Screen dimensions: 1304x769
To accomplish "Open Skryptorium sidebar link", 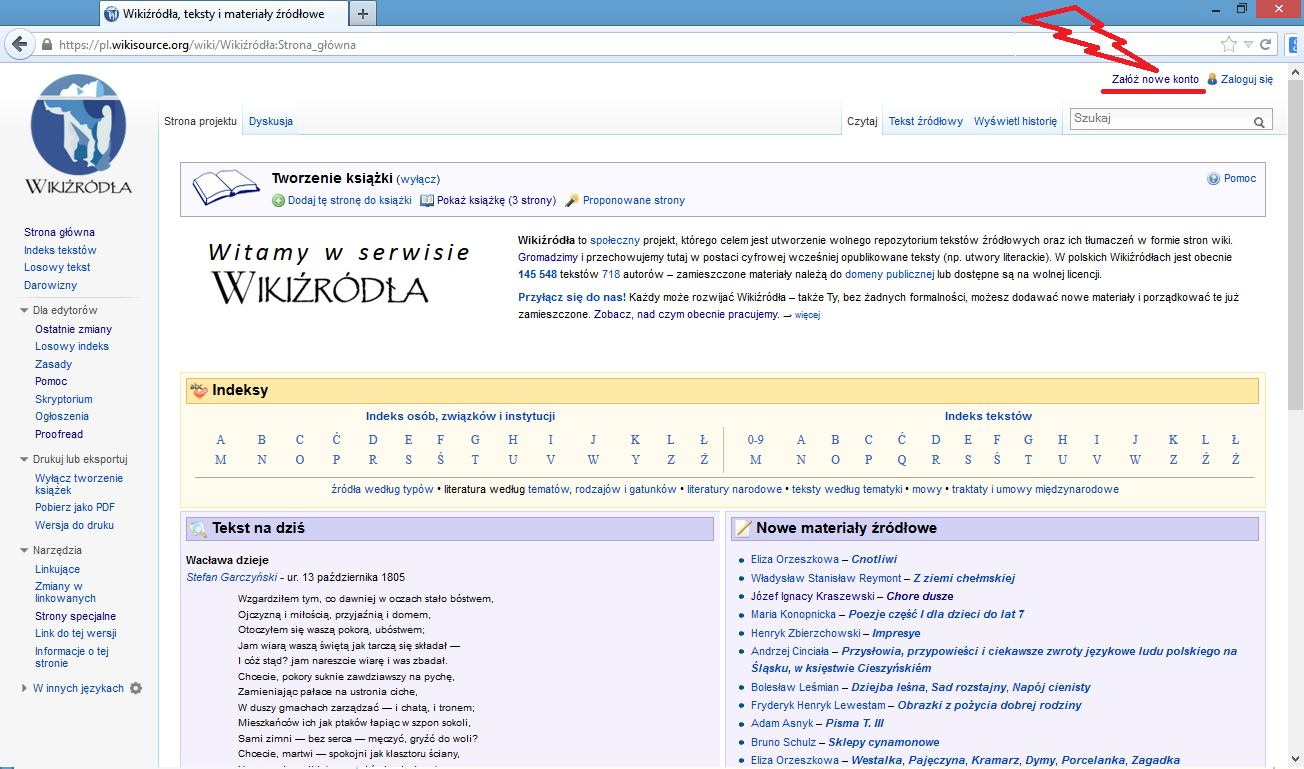I will point(63,399).
